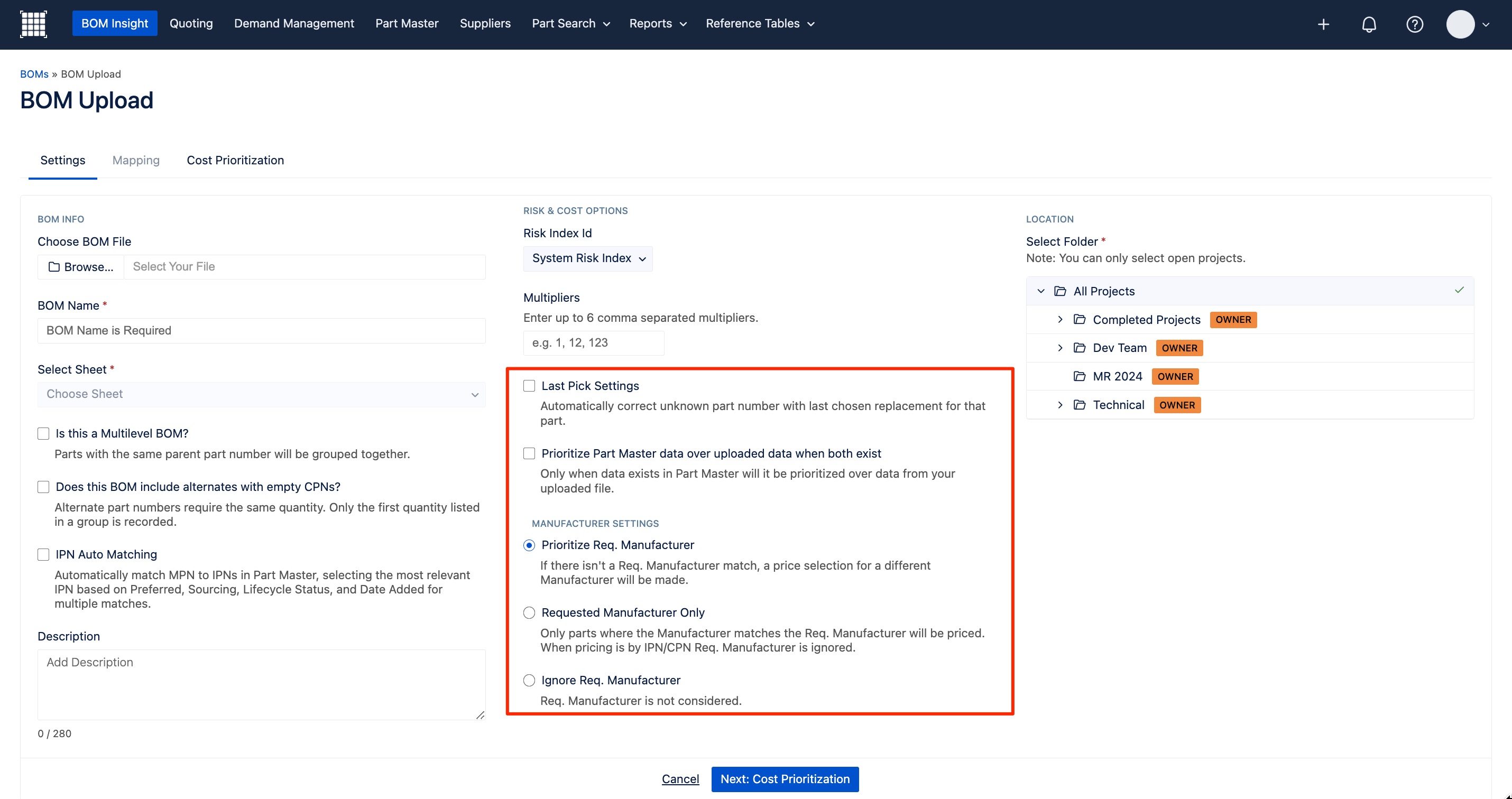This screenshot has width=1512, height=799.
Task: Open the System Risk Index dropdown
Action: [588, 259]
